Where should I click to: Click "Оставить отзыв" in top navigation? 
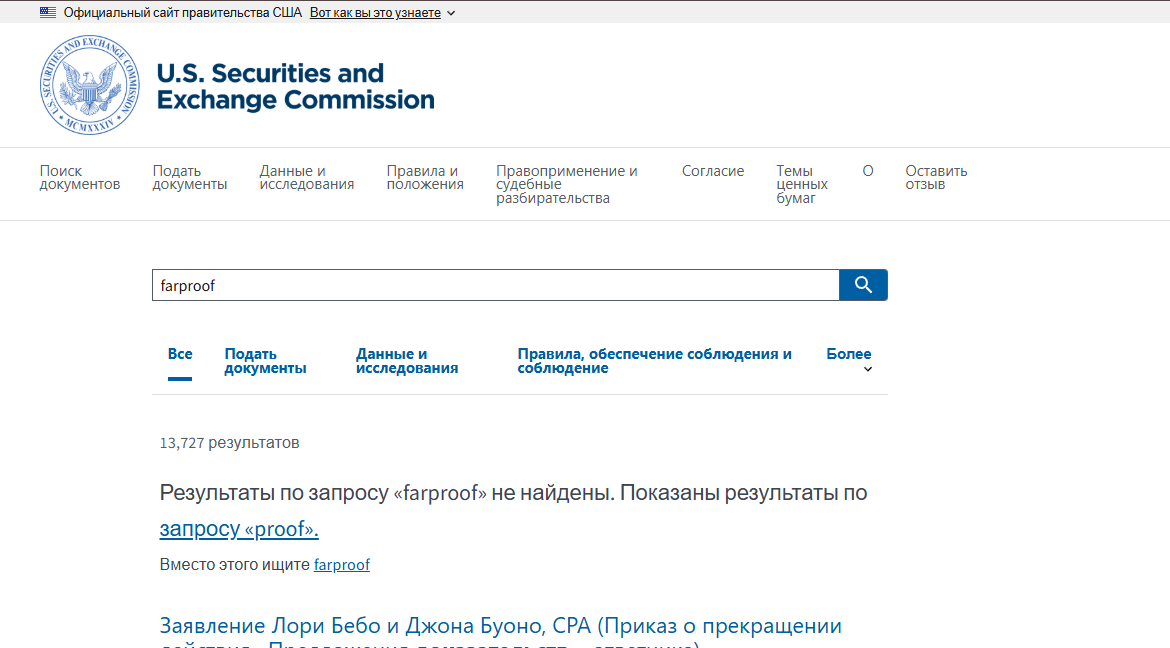point(936,178)
